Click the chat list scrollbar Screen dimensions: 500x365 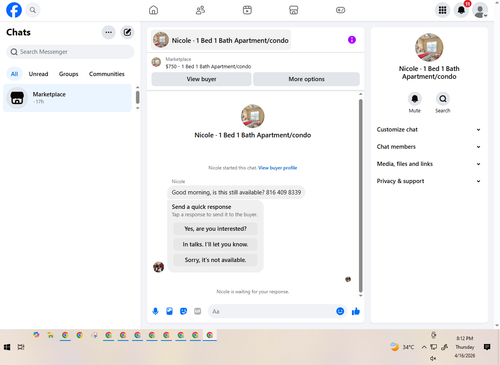click(x=137, y=97)
